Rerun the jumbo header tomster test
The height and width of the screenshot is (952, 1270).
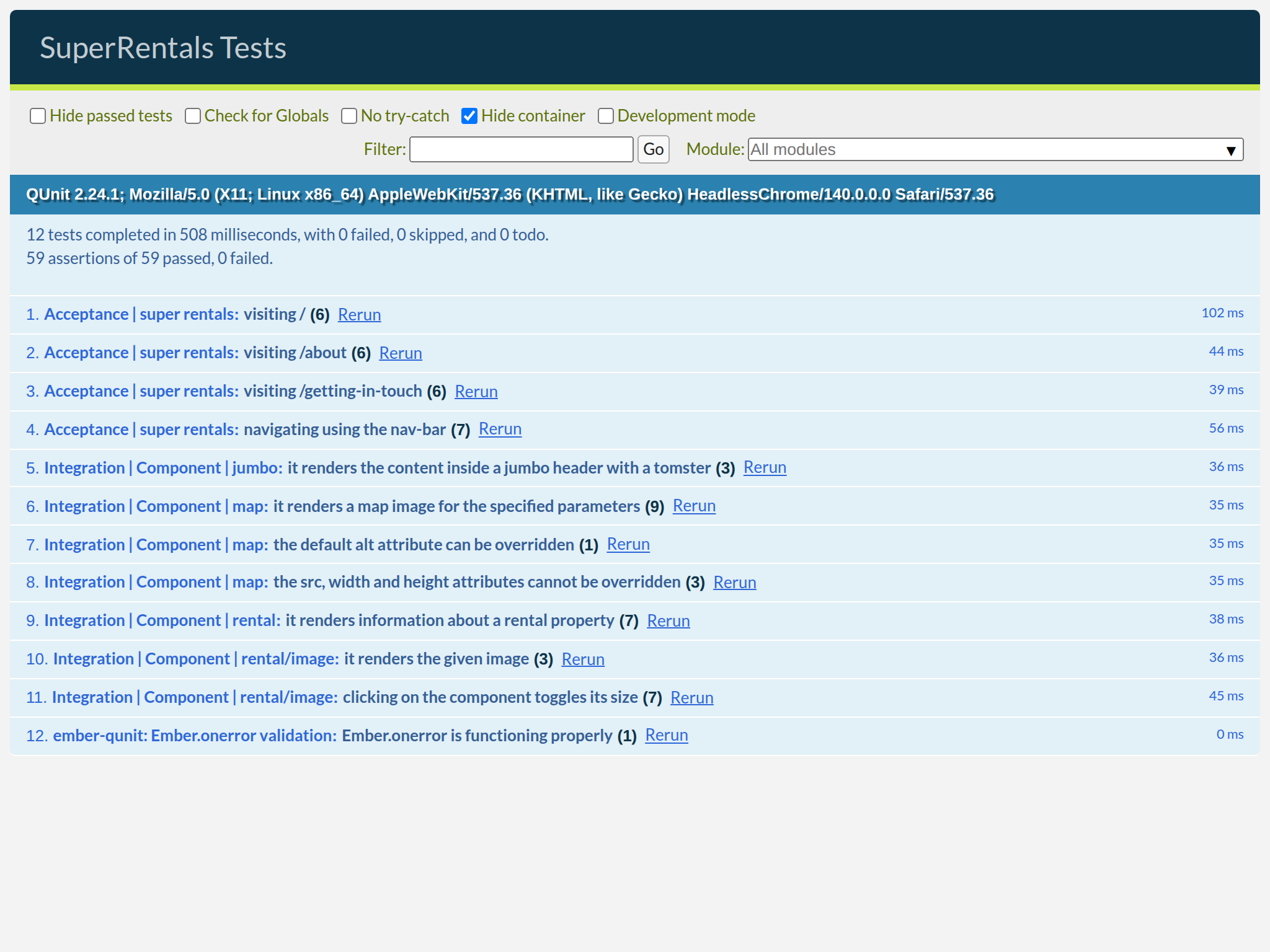765,468
